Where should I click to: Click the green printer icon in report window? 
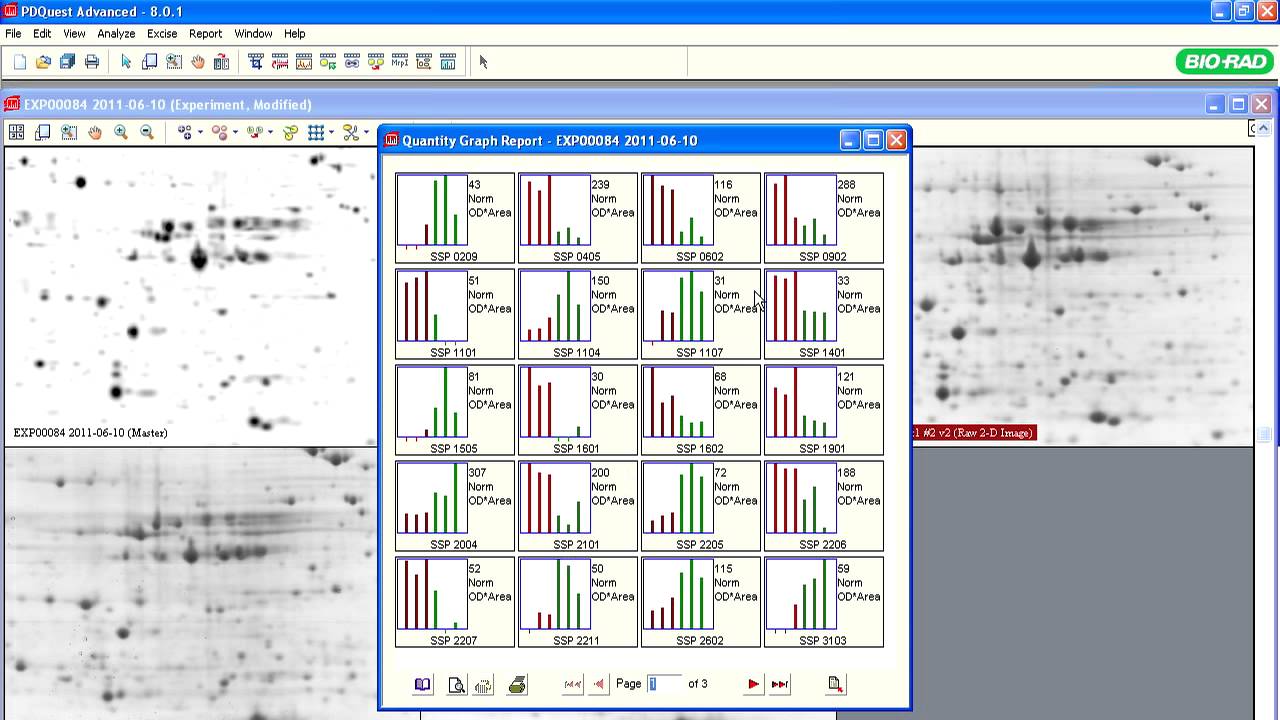[x=517, y=685]
